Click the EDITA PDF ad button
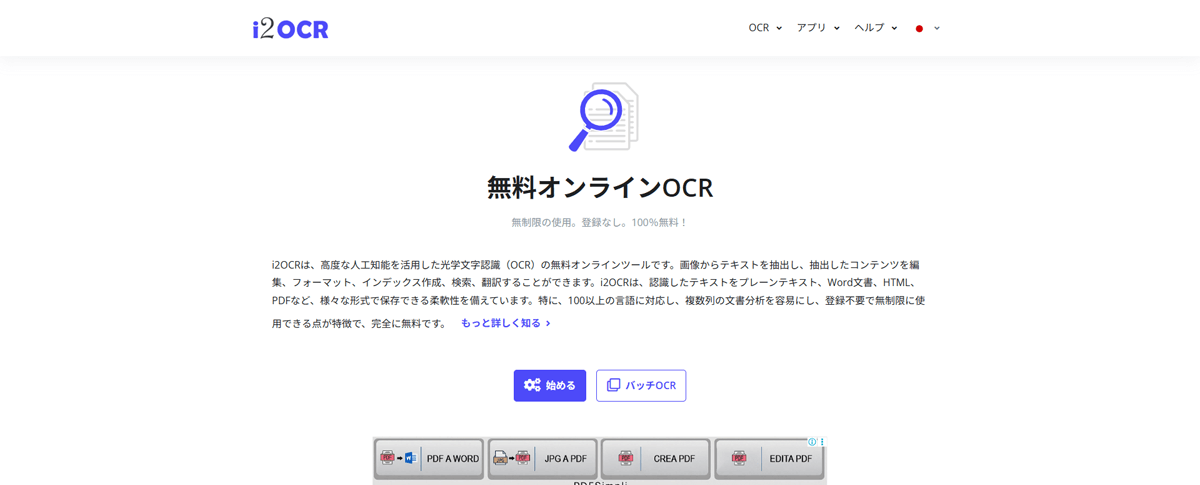1200x485 pixels. coord(769,459)
